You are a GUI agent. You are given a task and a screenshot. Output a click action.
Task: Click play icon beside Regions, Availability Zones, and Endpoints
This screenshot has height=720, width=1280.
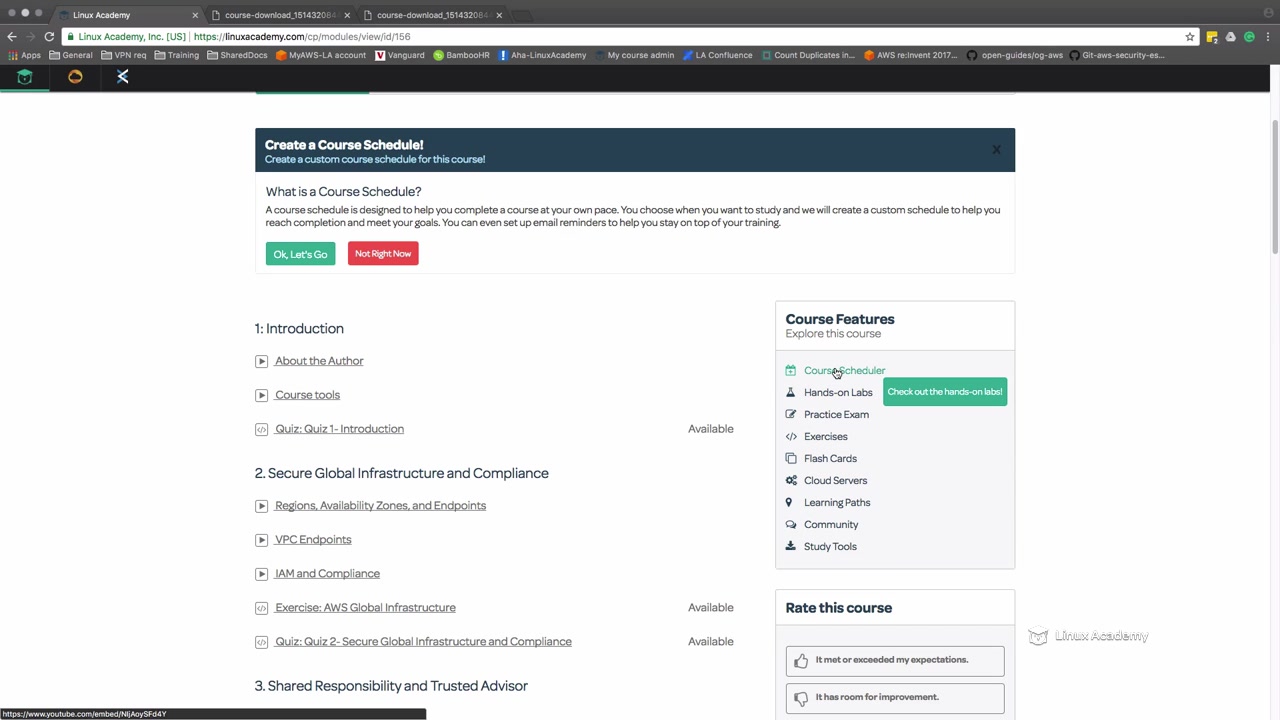click(261, 506)
